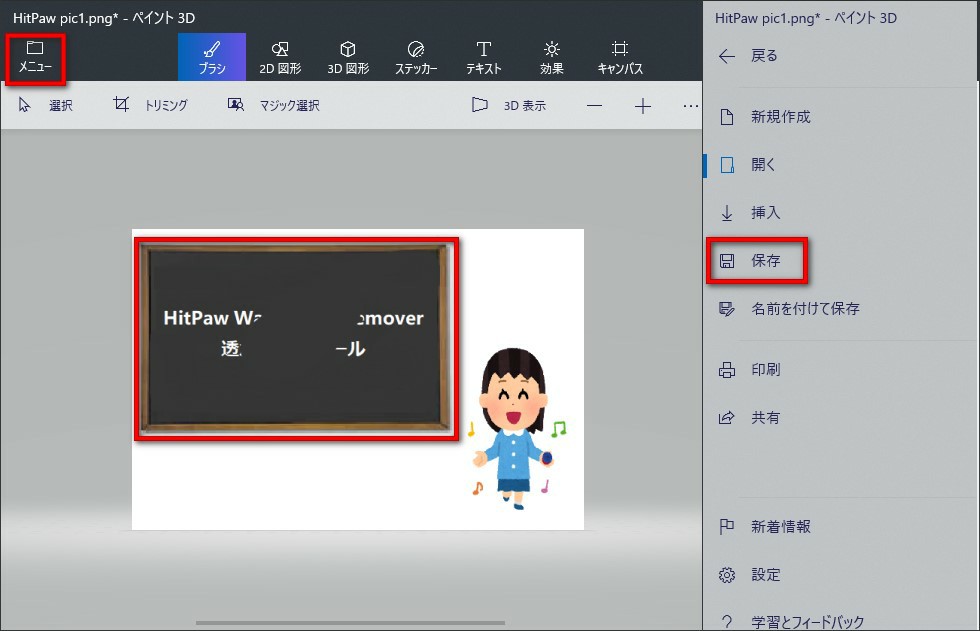Screen dimensions: 980x631
Task: Click the save-as pencil icon
Action: click(x=726, y=309)
